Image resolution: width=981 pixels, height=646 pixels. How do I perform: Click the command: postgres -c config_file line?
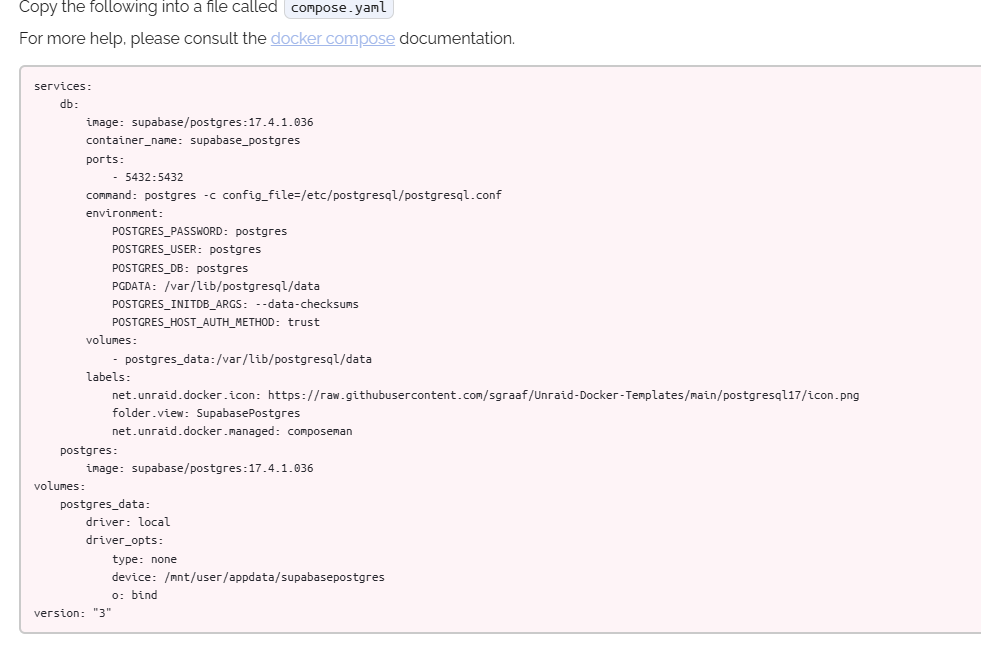point(293,195)
